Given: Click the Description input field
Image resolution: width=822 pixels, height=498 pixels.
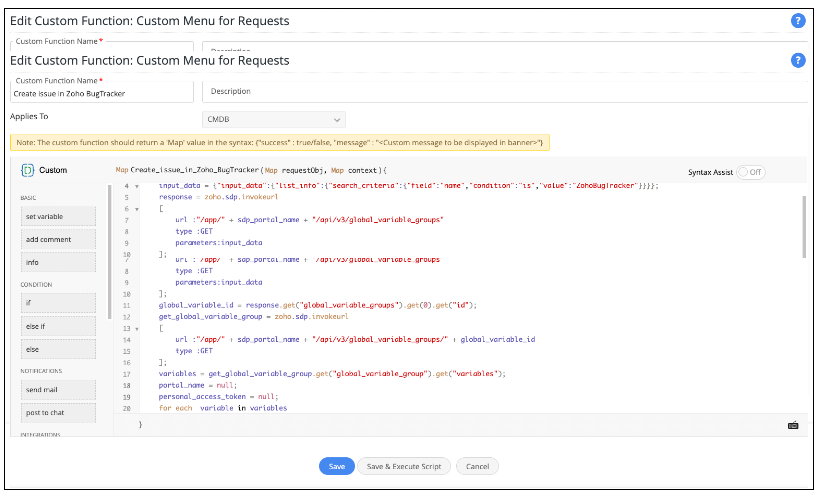Looking at the screenshot, I should [x=504, y=92].
